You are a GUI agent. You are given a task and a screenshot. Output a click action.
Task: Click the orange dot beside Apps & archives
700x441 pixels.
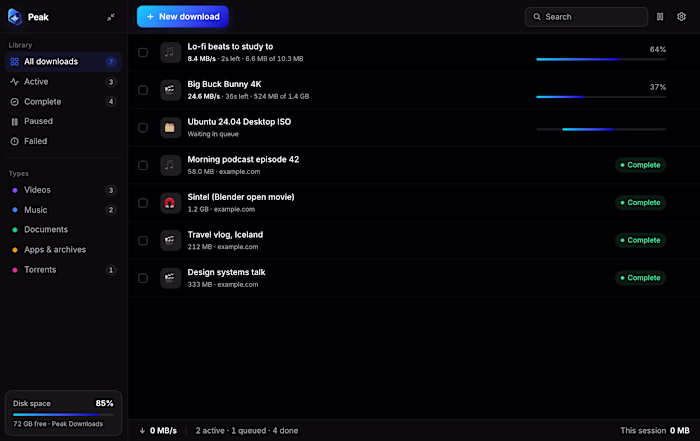point(15,250)
